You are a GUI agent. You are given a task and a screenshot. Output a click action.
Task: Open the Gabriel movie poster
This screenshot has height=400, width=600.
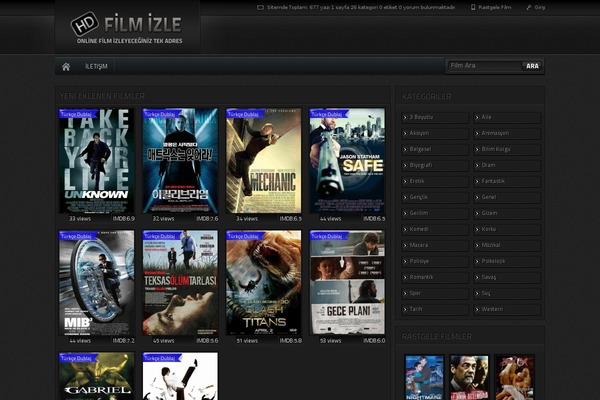(96, 376)
